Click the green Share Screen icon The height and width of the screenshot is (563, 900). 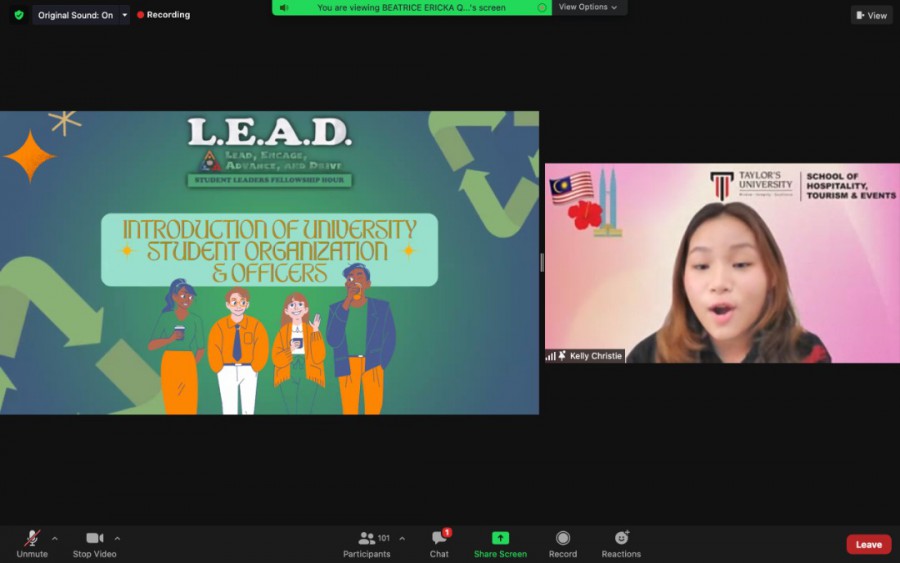pos(500,539)
